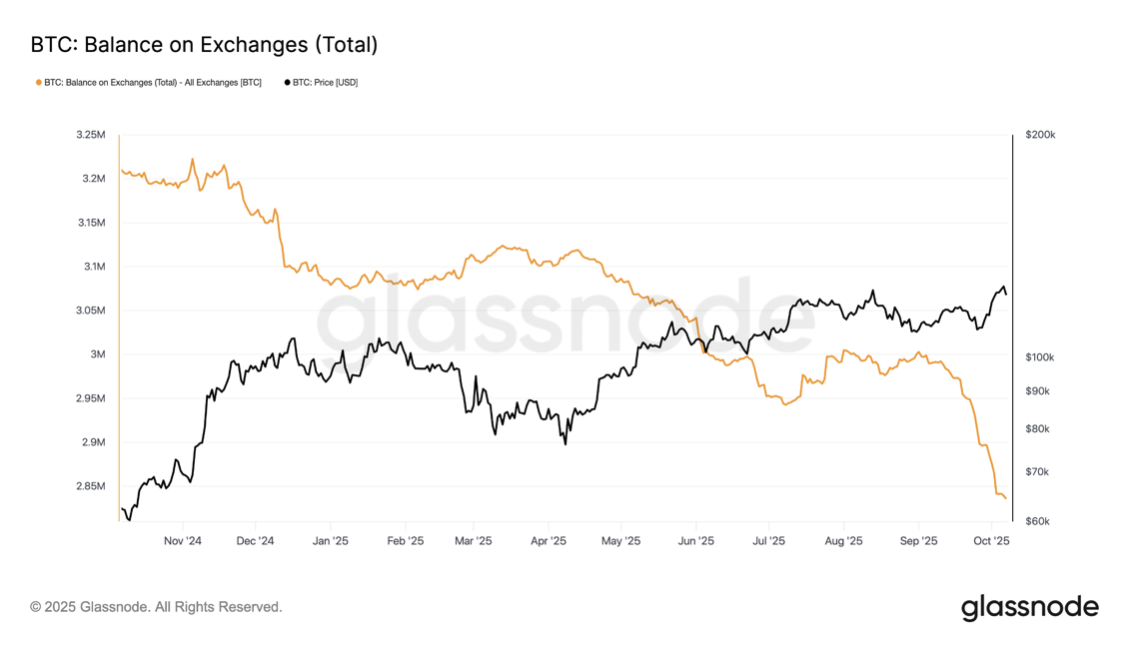The width and height of the screenshot is (1142, 656).
Task: Toggle the 'BTC: Price [USD]' legend series
Action: coord(325,83)
